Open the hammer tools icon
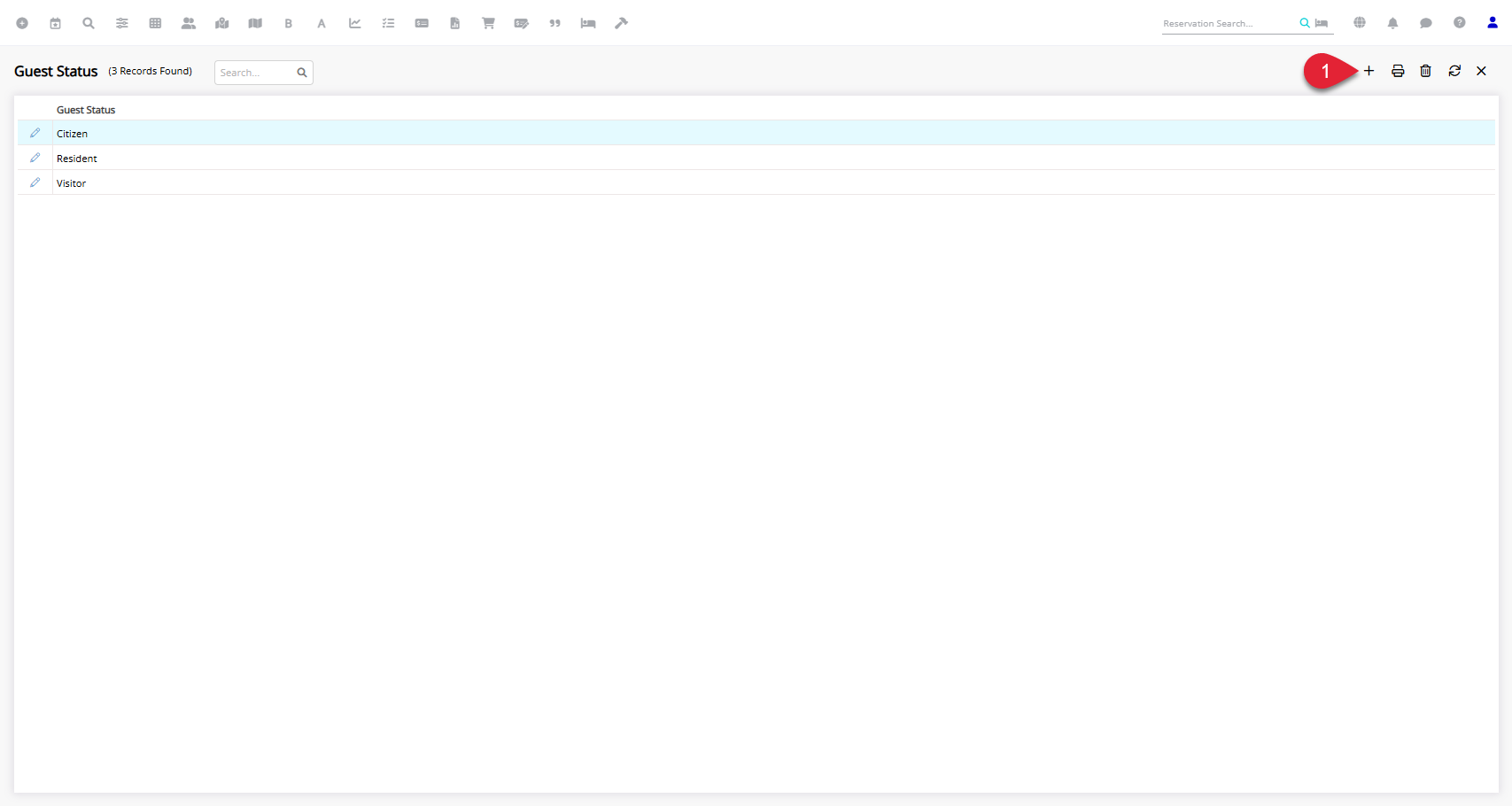Screen dimensions: 1512x806 (x=622, y=24)
